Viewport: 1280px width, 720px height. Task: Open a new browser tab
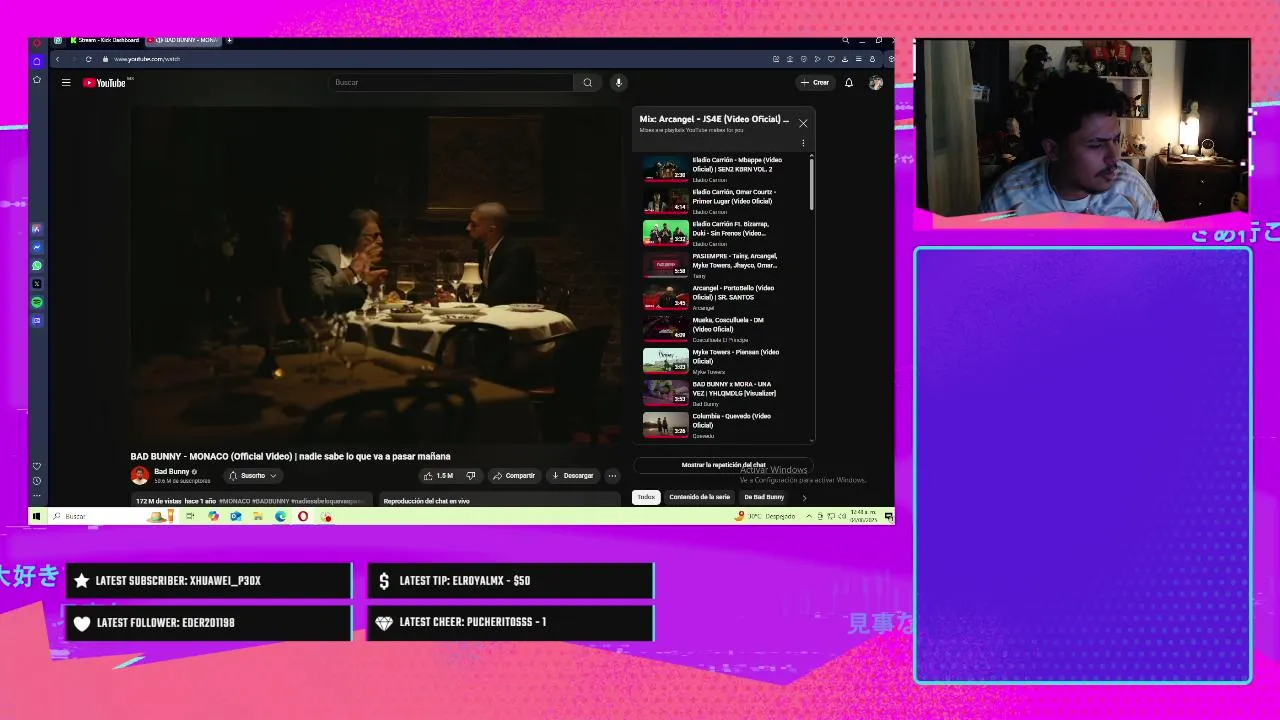(x=229, y=40)
